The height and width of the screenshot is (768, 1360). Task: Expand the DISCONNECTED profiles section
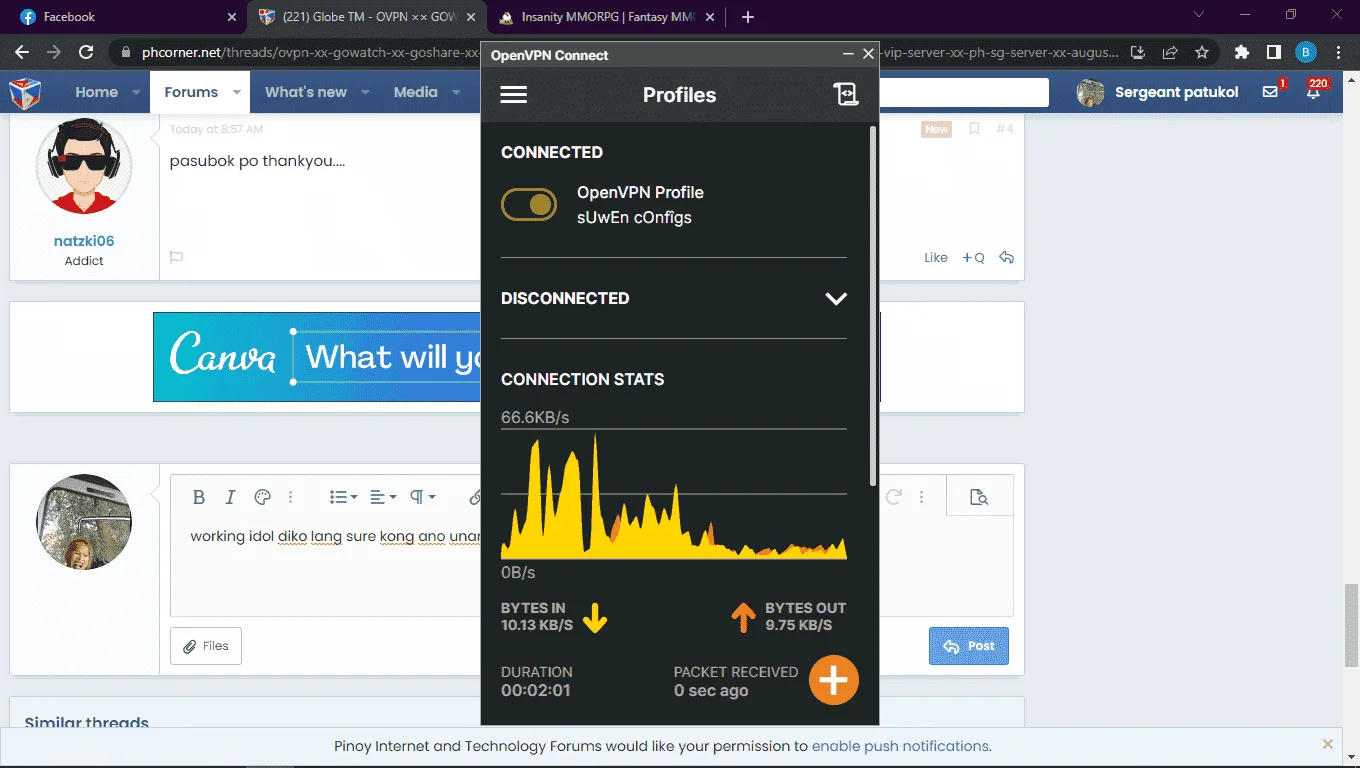[x=836, y=298]
